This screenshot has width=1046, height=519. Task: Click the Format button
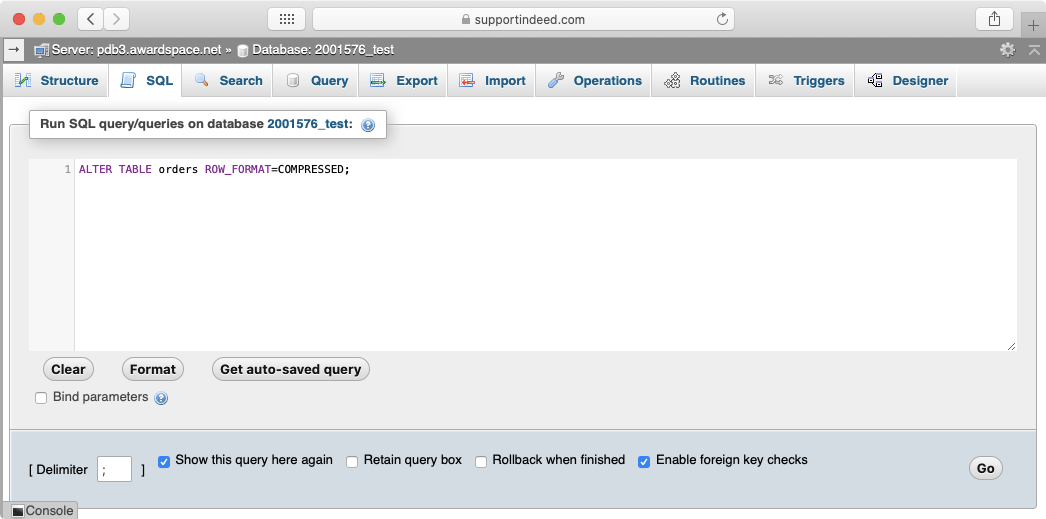click(x=153, y=369)
